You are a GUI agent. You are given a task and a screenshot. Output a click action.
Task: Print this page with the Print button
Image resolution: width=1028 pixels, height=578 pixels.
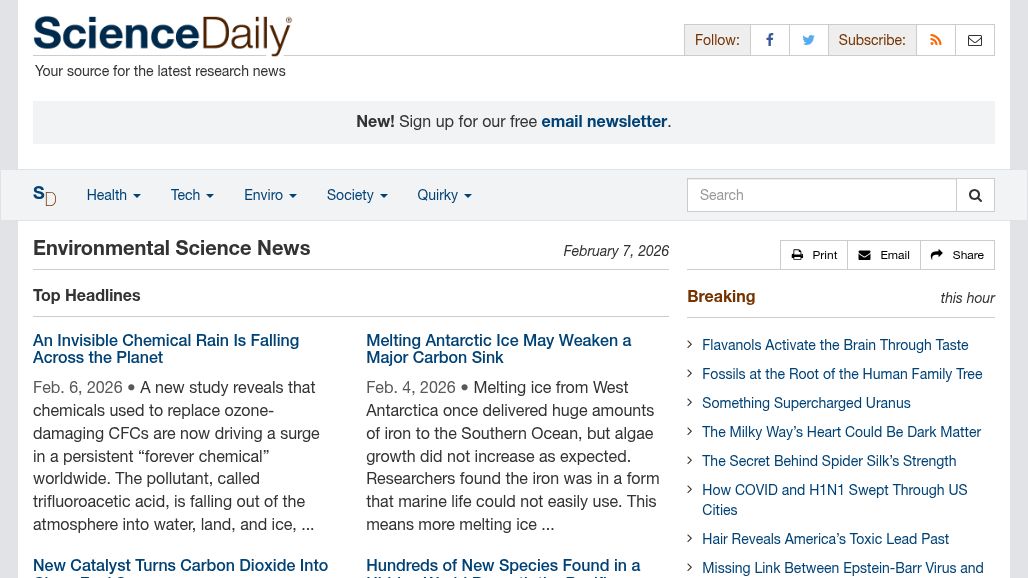pos(814,255)
